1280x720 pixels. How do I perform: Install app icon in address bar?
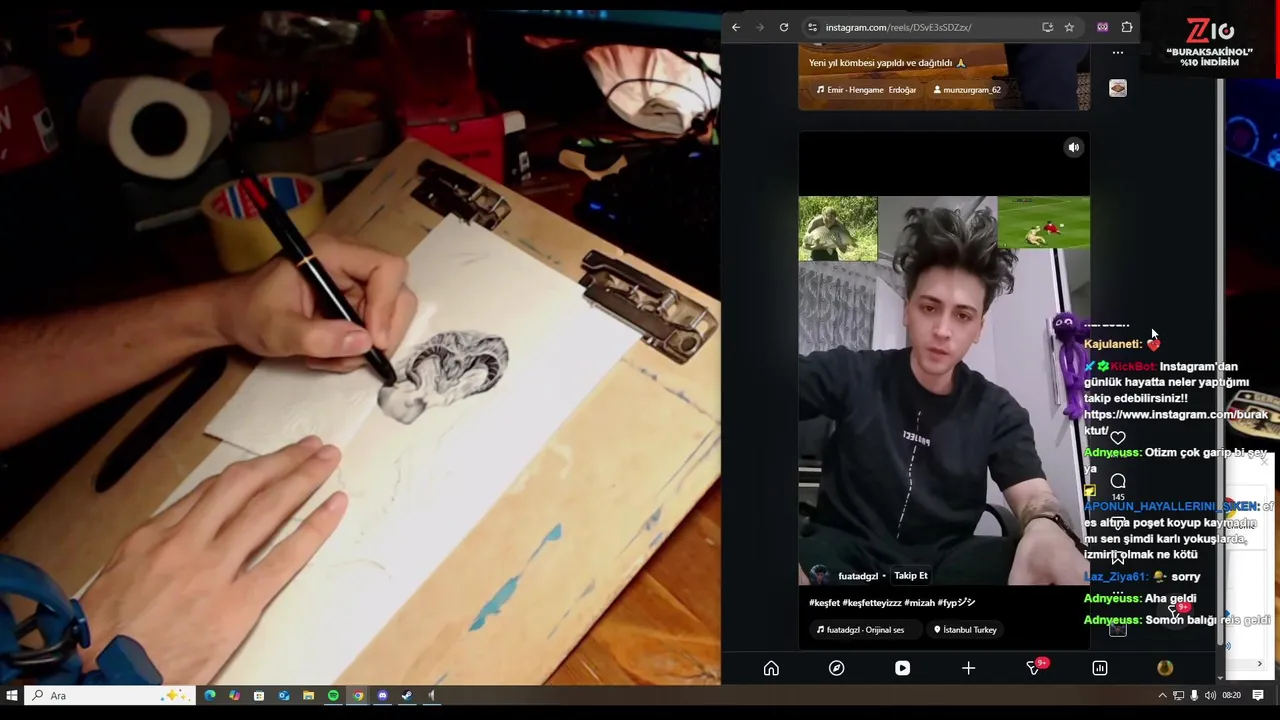point(1047,27)
